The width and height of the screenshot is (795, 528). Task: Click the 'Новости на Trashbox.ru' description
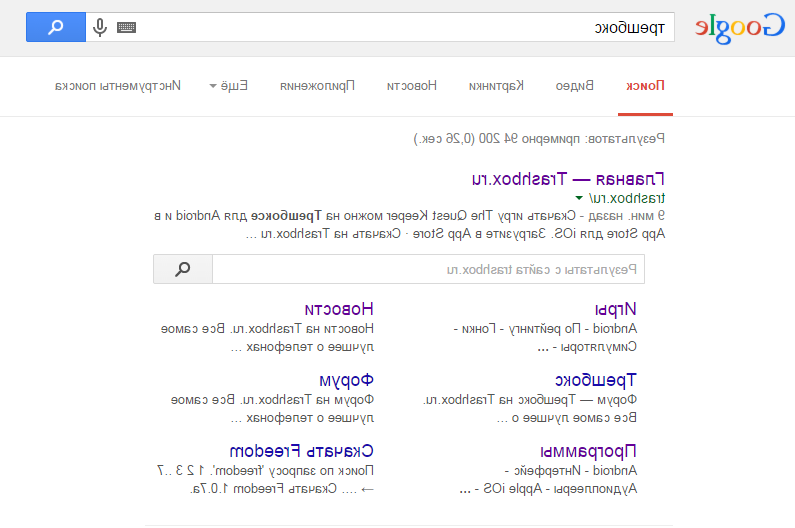(267, 338)
